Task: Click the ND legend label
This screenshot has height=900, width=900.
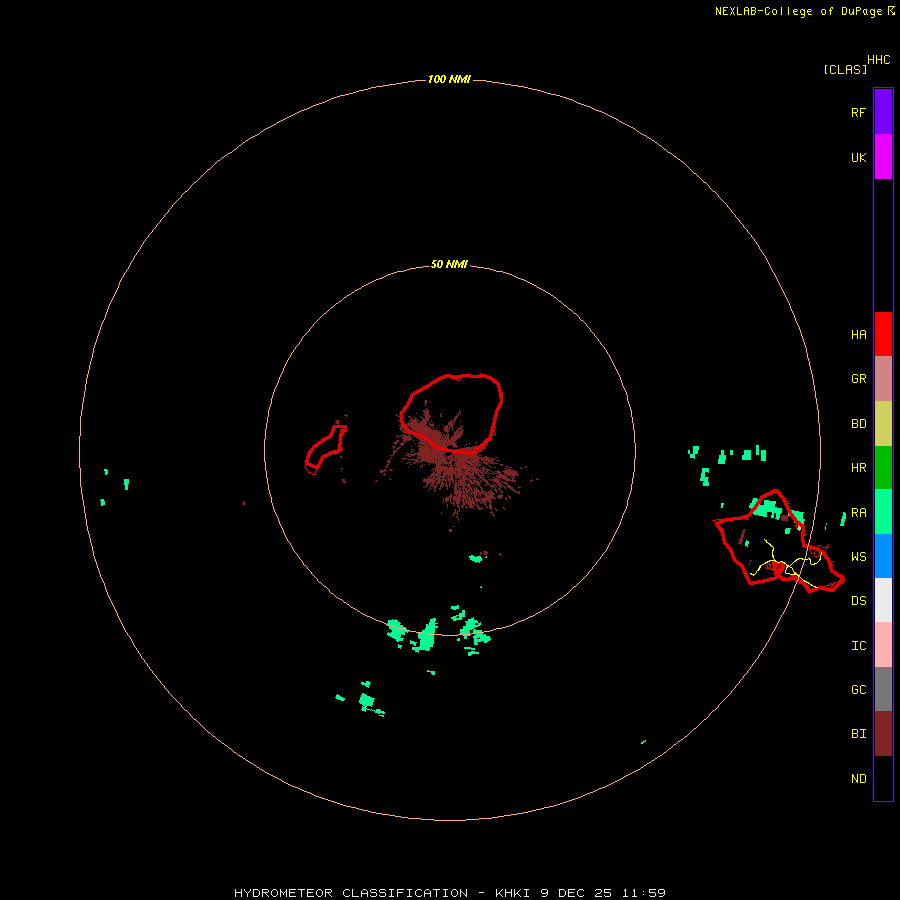Action: pyautogui.click(x=858, y=779)
